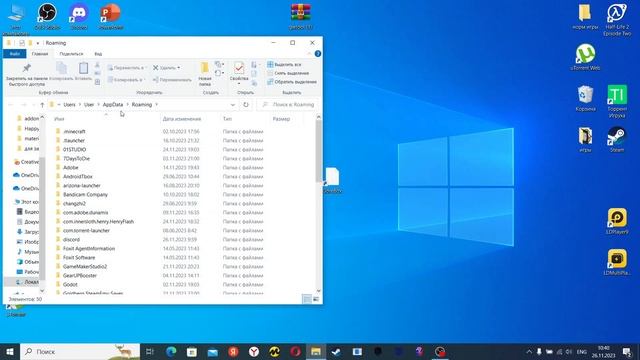Click AppData in the address path
This screenshot has height=360, width=640.
point(113,104)
